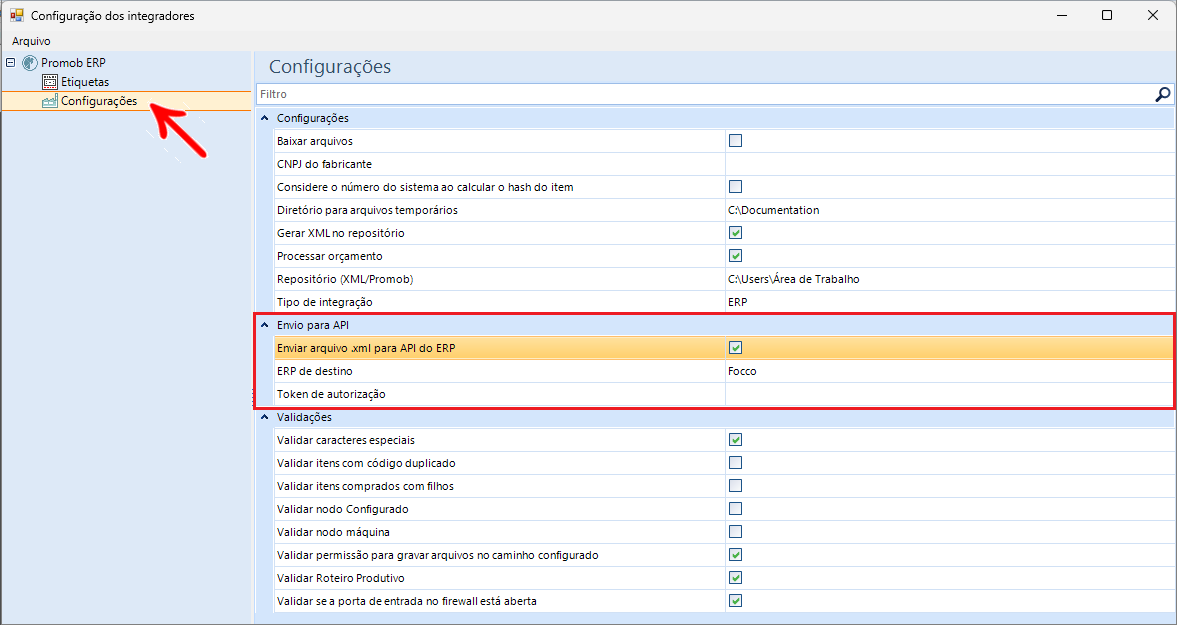Click the C:\Users\Área de Trabalho value
This screenshot has width=1177, height=625.
click(x=793, y=279)
